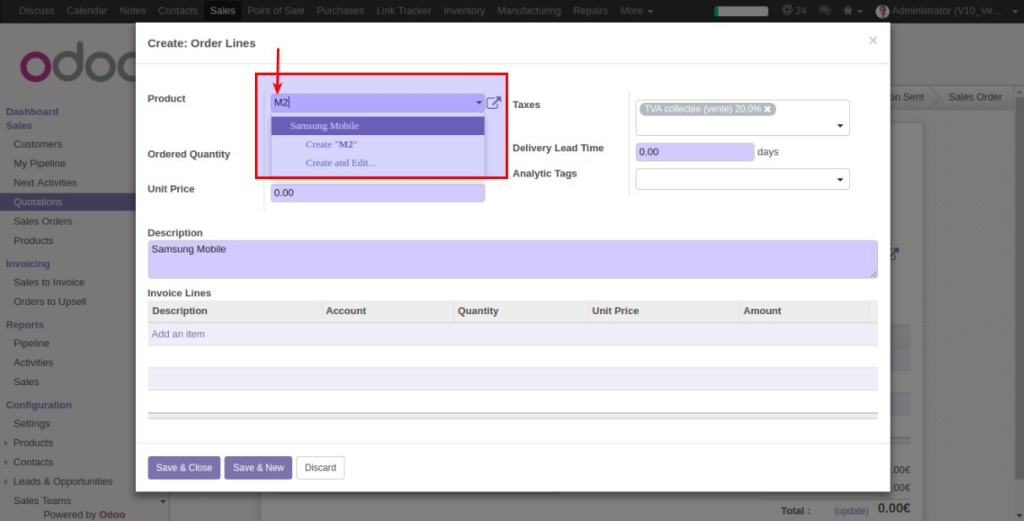Click the progress bar in top bar
The image size is (1024, 521).
tap(741, 11)
